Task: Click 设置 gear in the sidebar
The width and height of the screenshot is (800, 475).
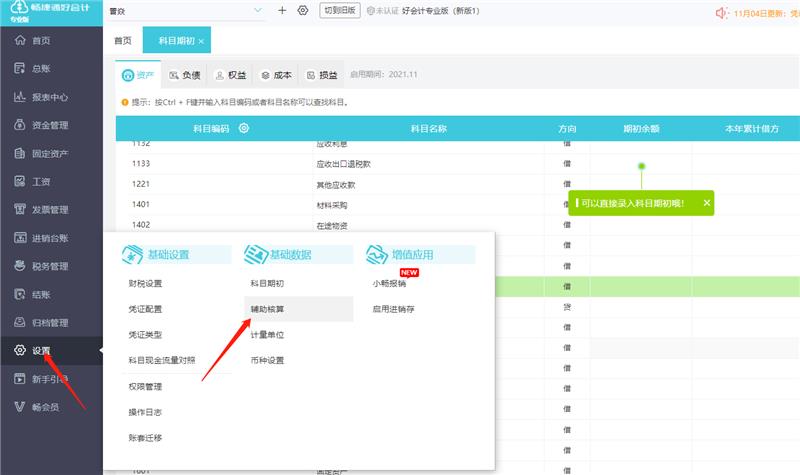Action: 40,351
